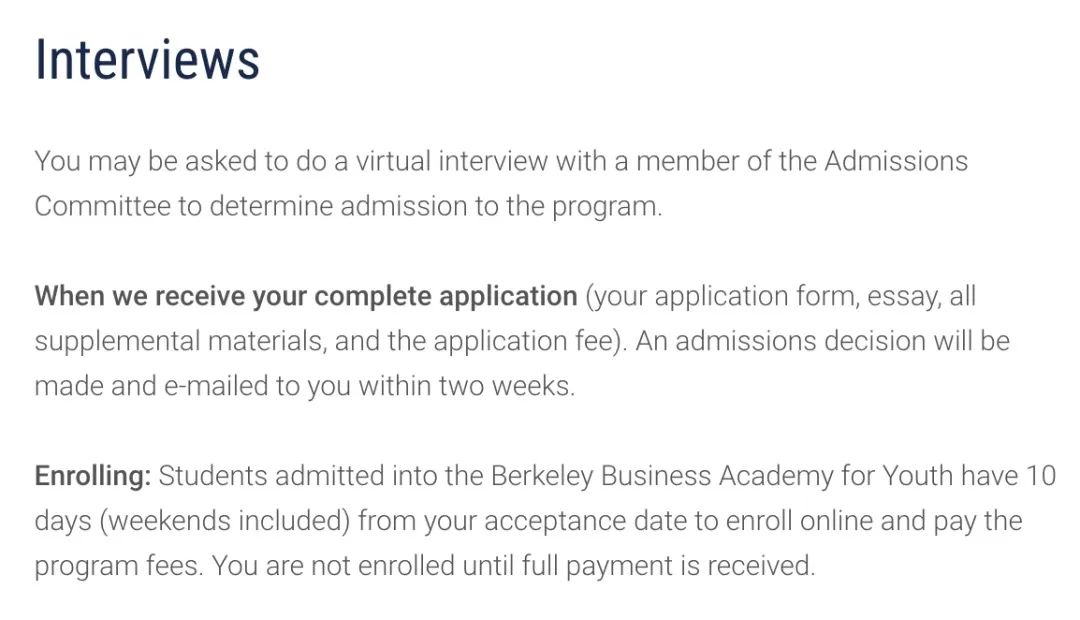
Task: Click the word 'e-mailed' in second paragraph
Action: [x=216, y=386]
